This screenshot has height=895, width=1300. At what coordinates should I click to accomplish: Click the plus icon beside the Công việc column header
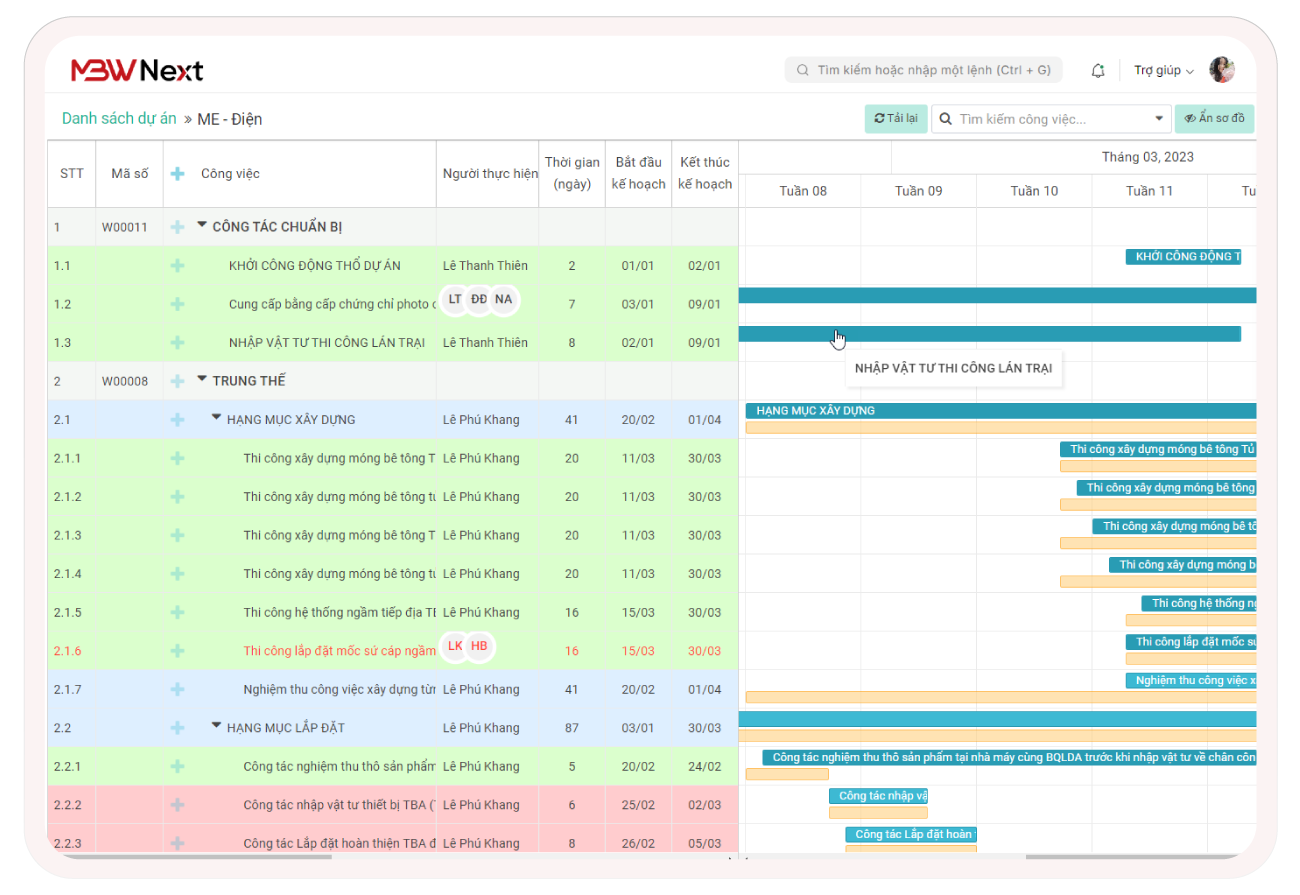(x=177, y=173)
